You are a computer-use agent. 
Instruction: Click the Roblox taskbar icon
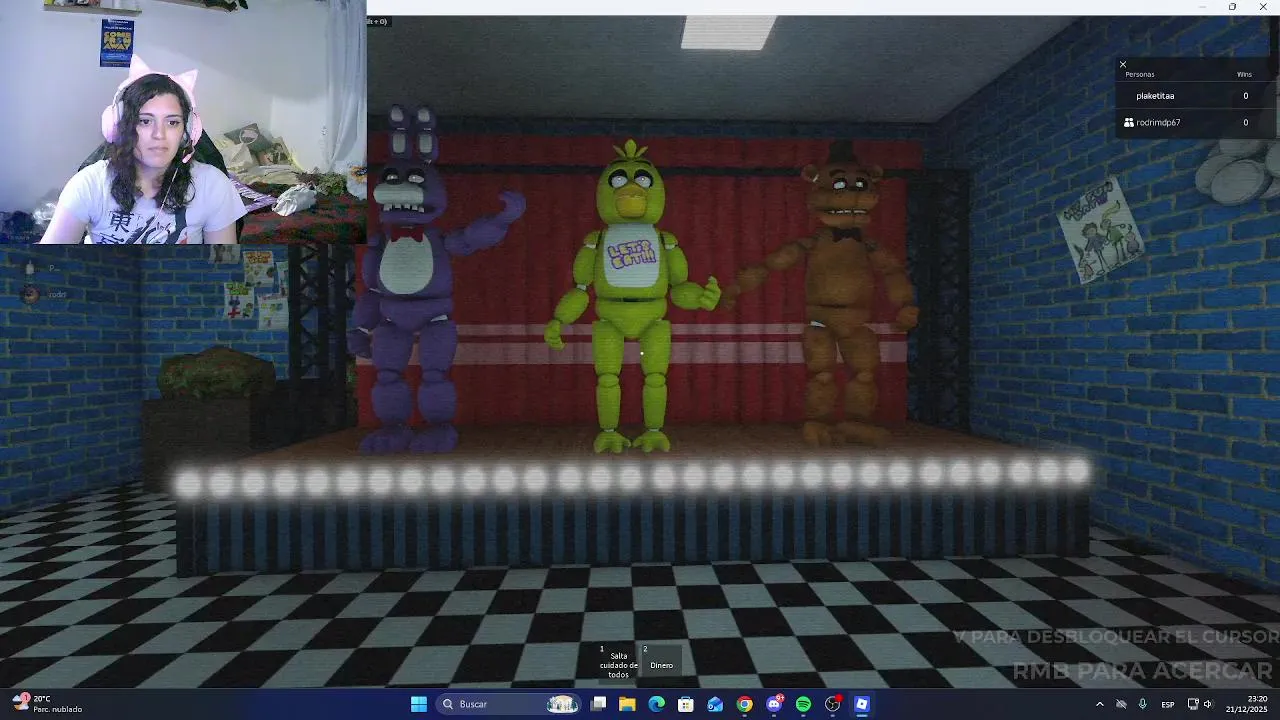(x=862, y=704)
